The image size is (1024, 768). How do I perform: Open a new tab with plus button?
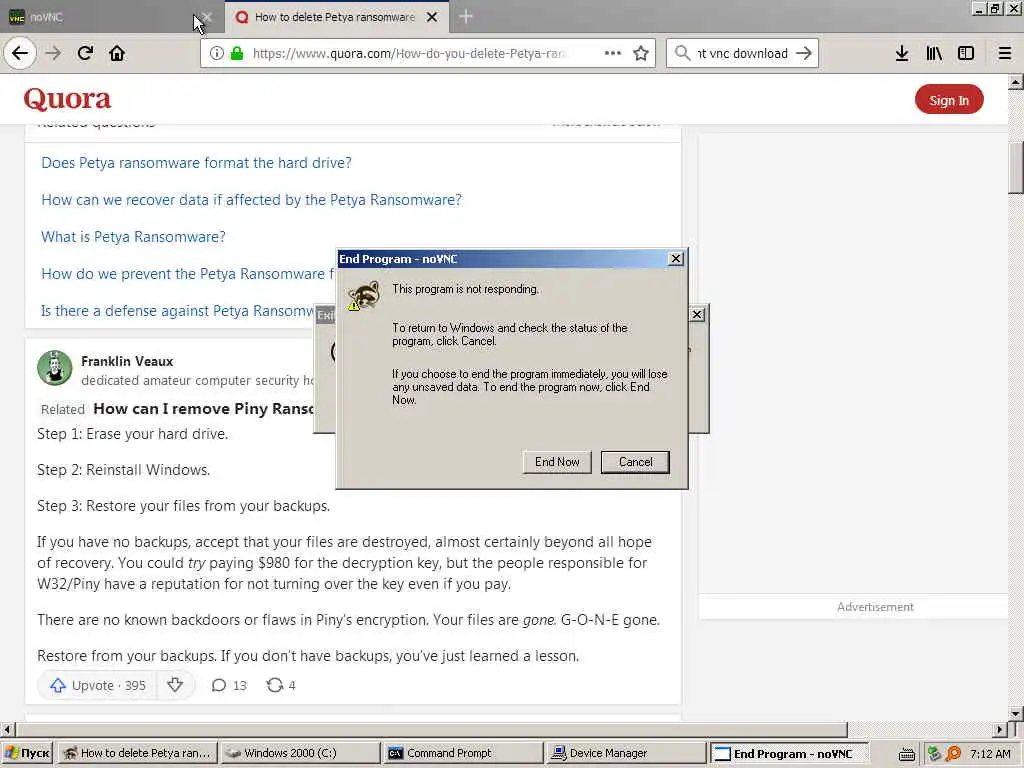coord(466,17)
